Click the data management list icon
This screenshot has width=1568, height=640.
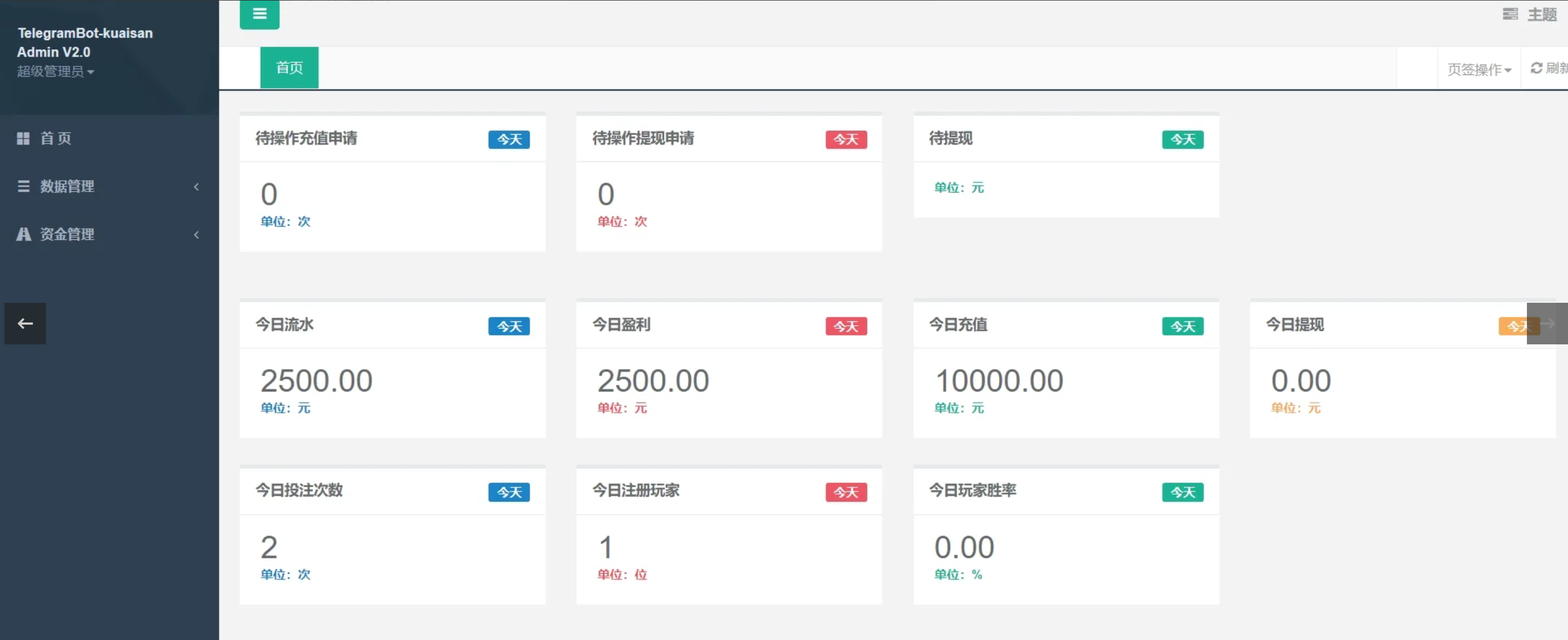point(23,186)
